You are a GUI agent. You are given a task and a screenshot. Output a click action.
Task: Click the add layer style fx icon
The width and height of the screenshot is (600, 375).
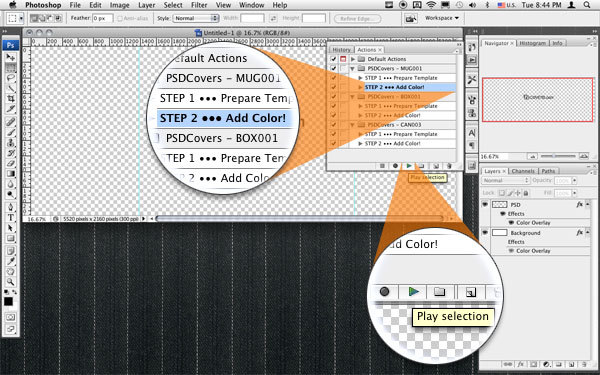tap(520, 365)
